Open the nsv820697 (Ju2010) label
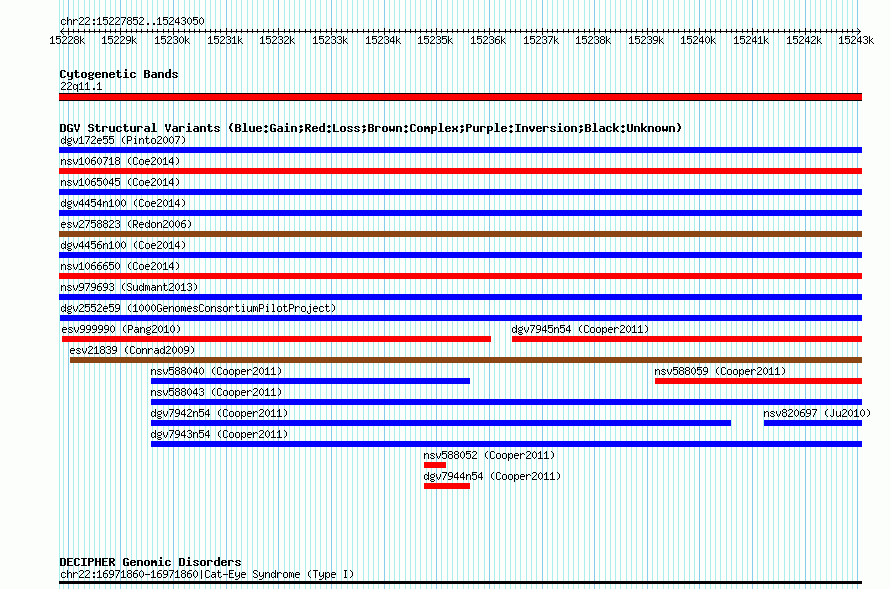The height and width of the screenshot is (589, 890). pyautogui.click(x=817, y=414)
